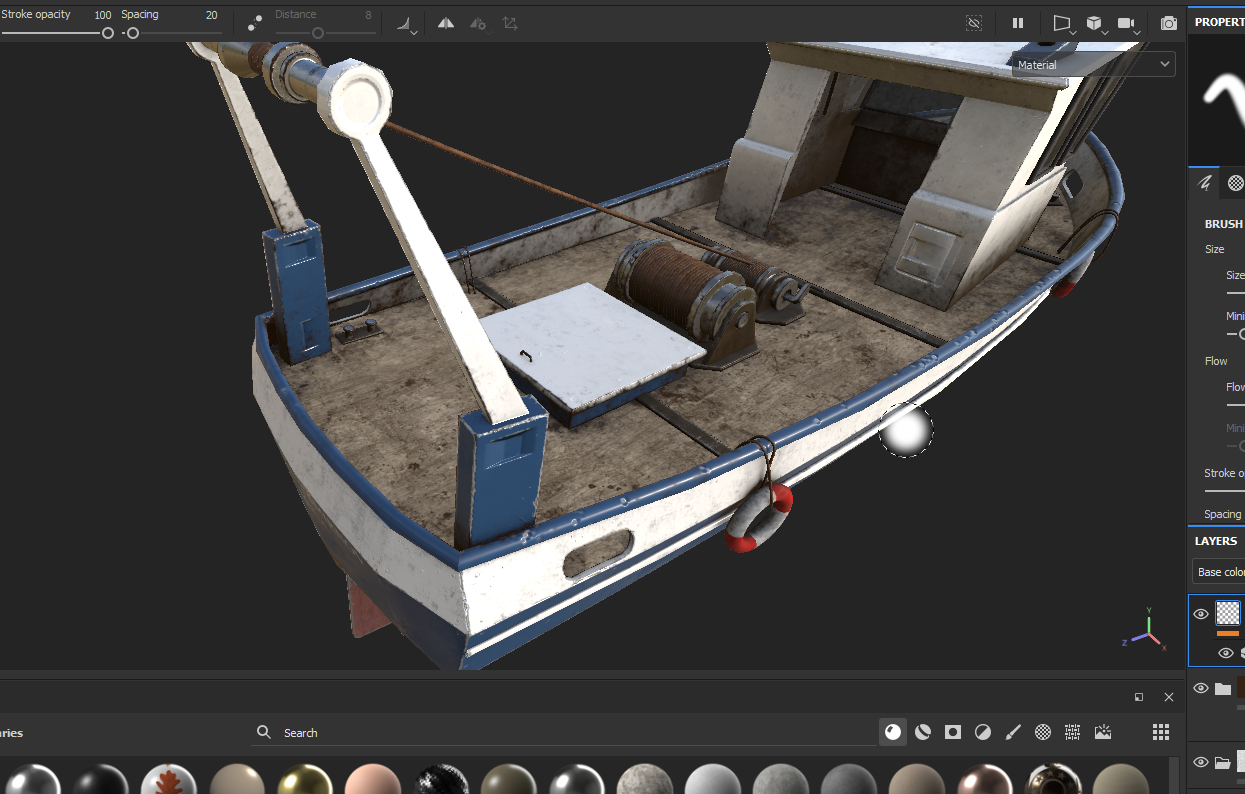Toggle symmetry mirror icon
The height and width of the screenshot is (794, 1245).
click(446, 23)
